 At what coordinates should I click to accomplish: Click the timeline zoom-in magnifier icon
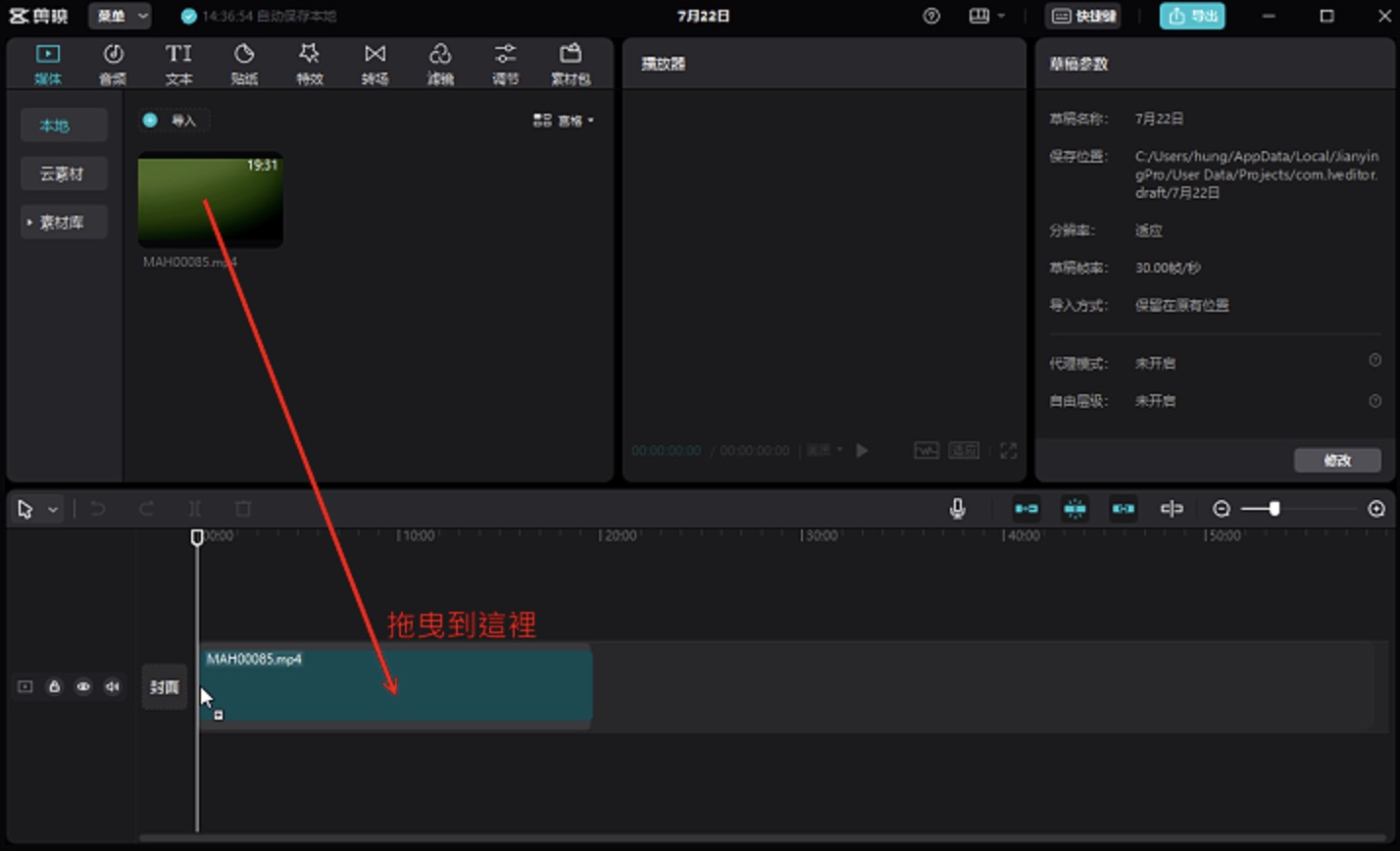pos(1376,509)
